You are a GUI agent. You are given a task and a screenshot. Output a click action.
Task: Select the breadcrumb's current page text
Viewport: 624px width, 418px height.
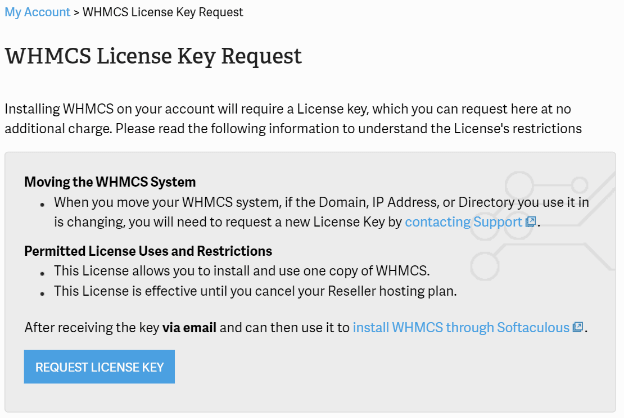(x=162, y=12)
